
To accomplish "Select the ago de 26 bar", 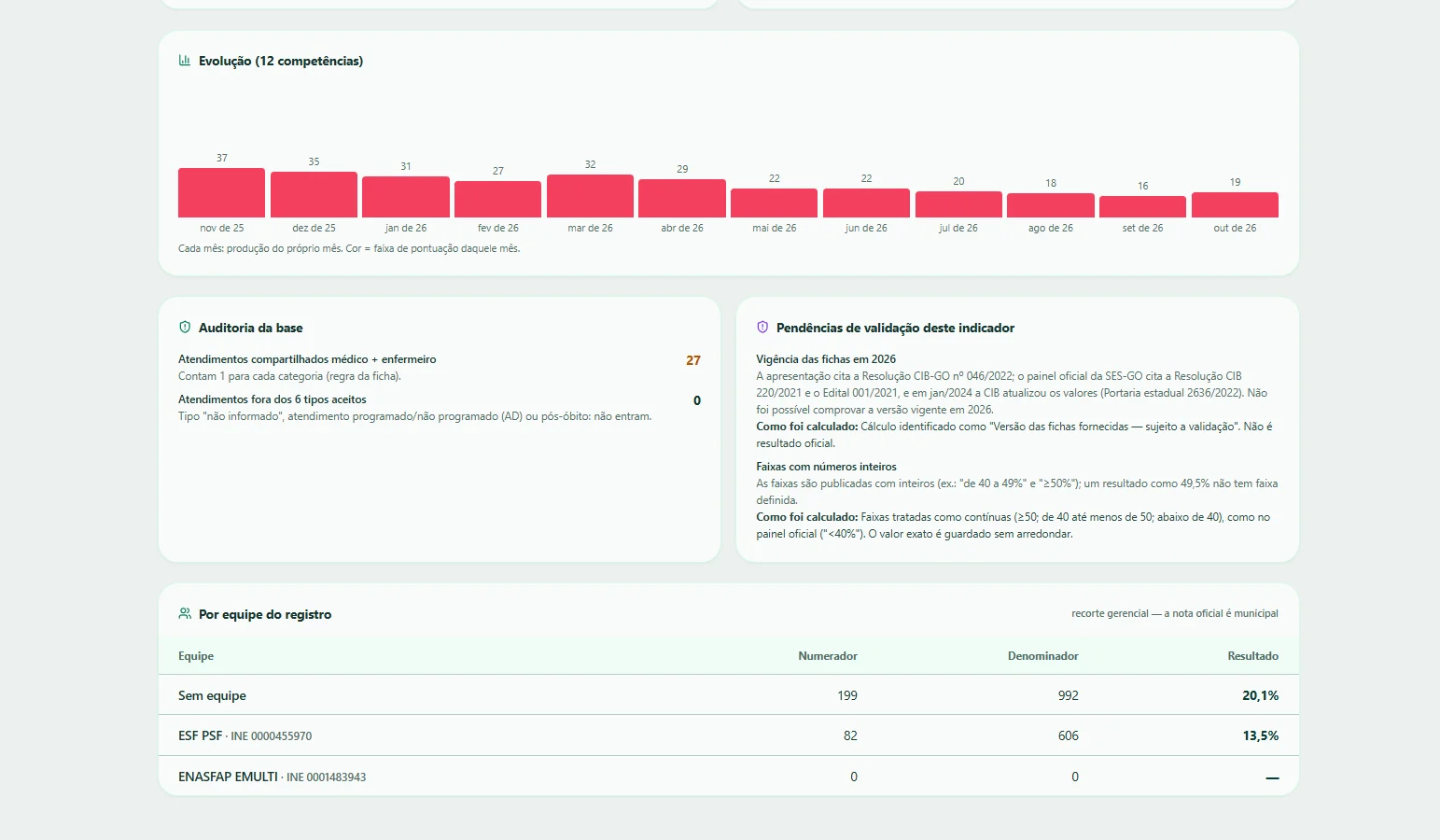I will [x=1051, y=205].
